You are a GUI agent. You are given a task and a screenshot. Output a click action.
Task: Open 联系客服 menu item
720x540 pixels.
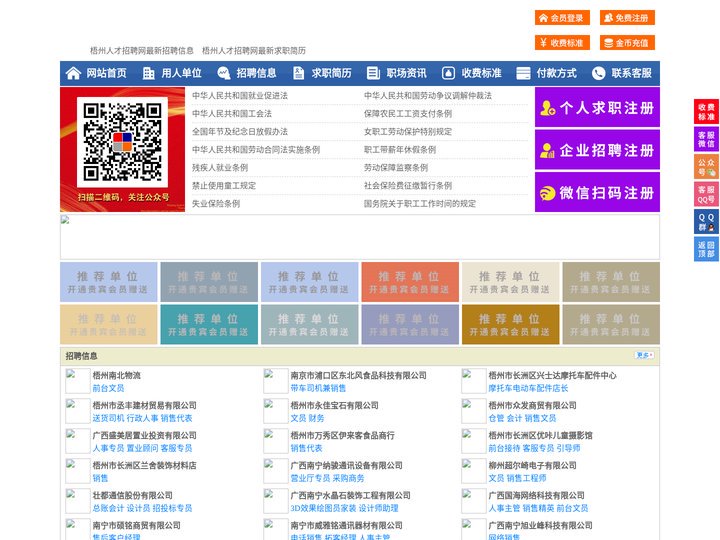tap(631, 73)
